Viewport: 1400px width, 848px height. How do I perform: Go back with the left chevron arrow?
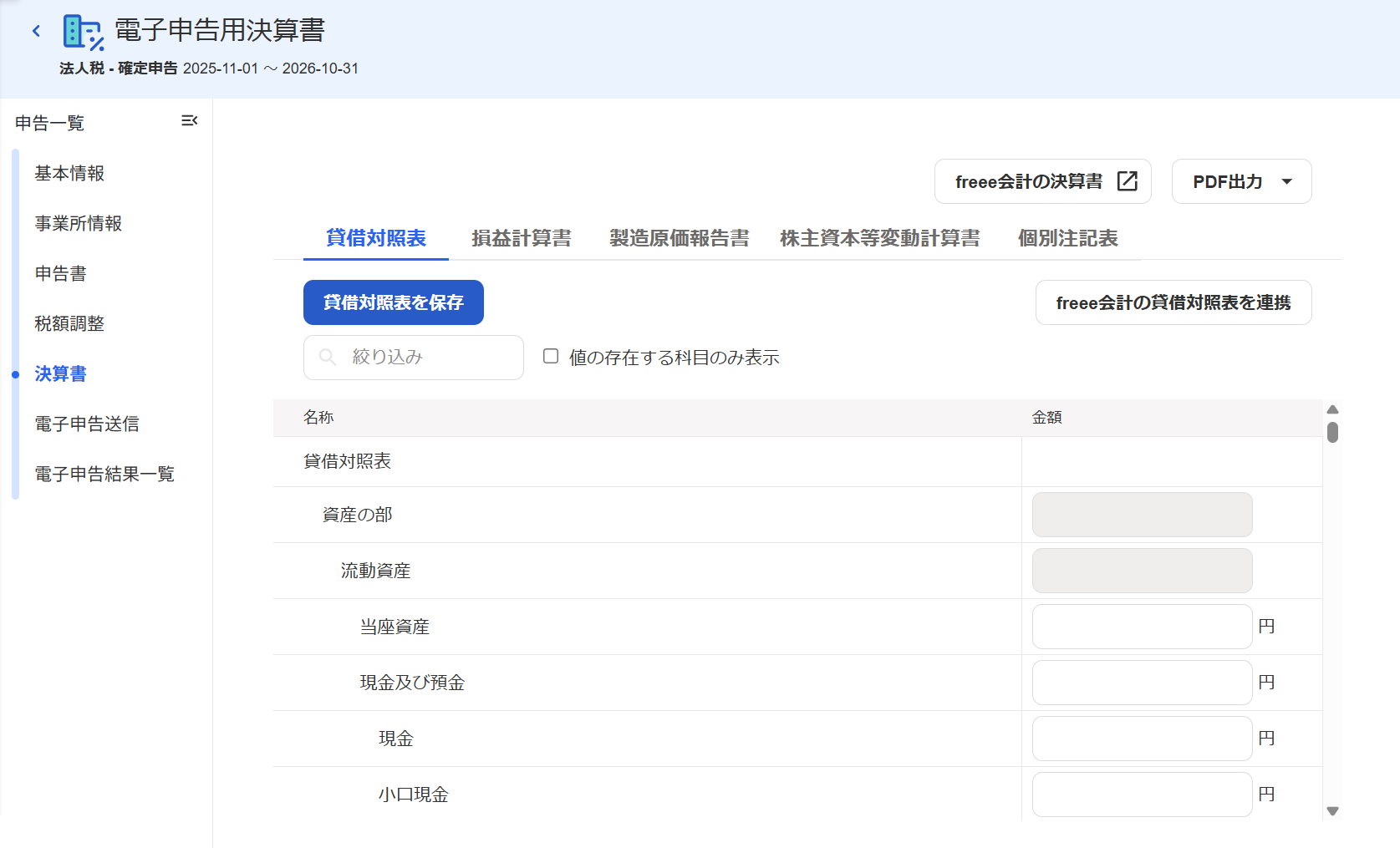coord(36,31)
